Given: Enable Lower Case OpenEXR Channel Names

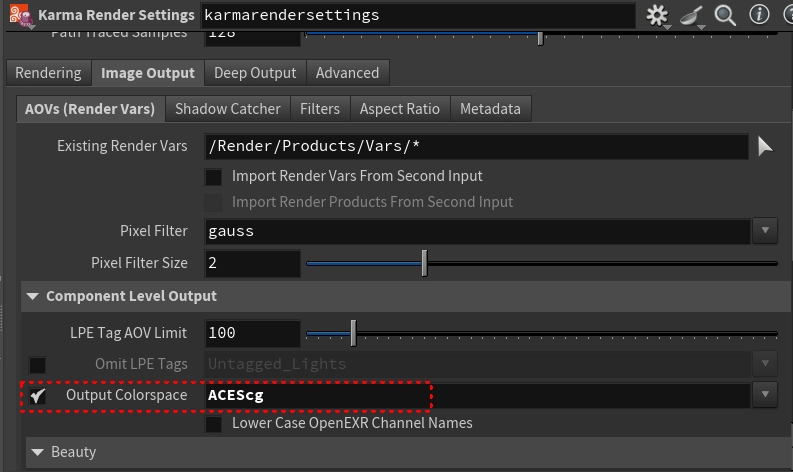Looking at the screenshot, I should click(213, 424).
